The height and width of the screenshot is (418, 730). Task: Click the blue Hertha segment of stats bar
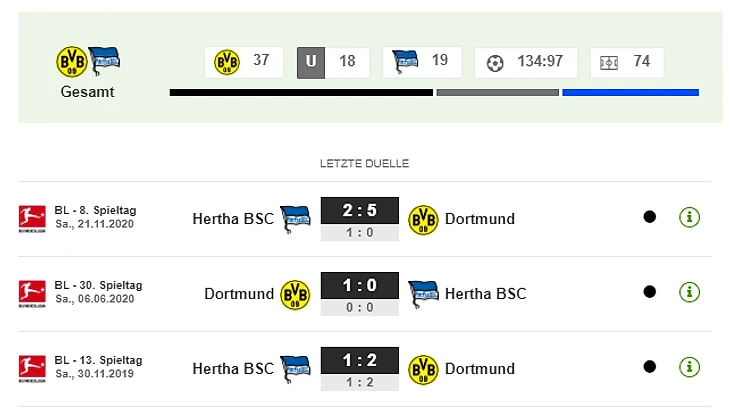[630, 93]
